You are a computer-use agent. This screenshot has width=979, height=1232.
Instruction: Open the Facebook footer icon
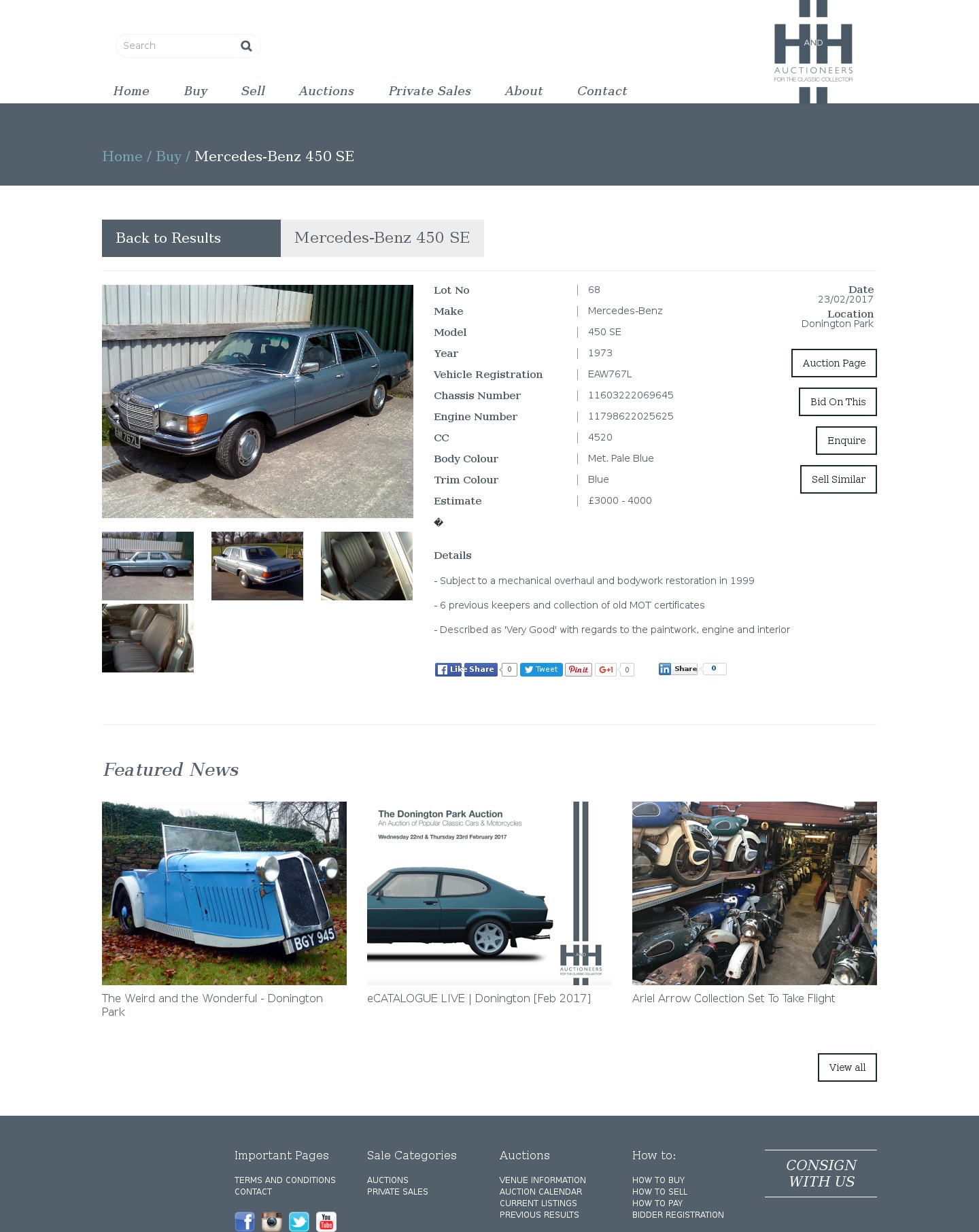coord(245,1221)
